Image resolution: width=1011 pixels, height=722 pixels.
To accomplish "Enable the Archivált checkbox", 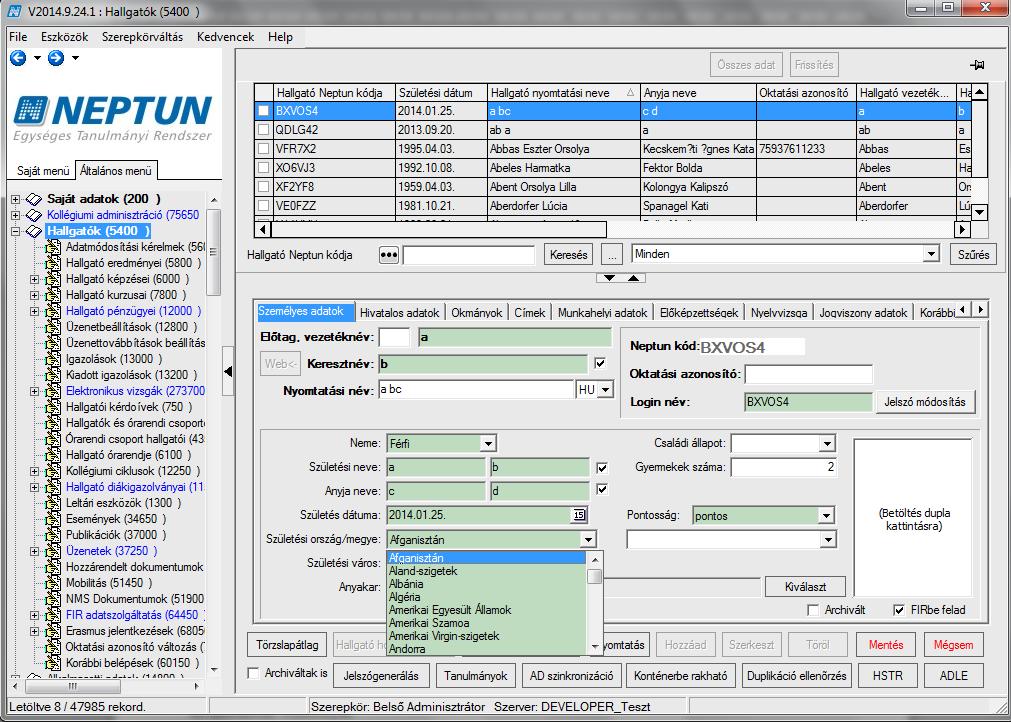I will point(813,610).
